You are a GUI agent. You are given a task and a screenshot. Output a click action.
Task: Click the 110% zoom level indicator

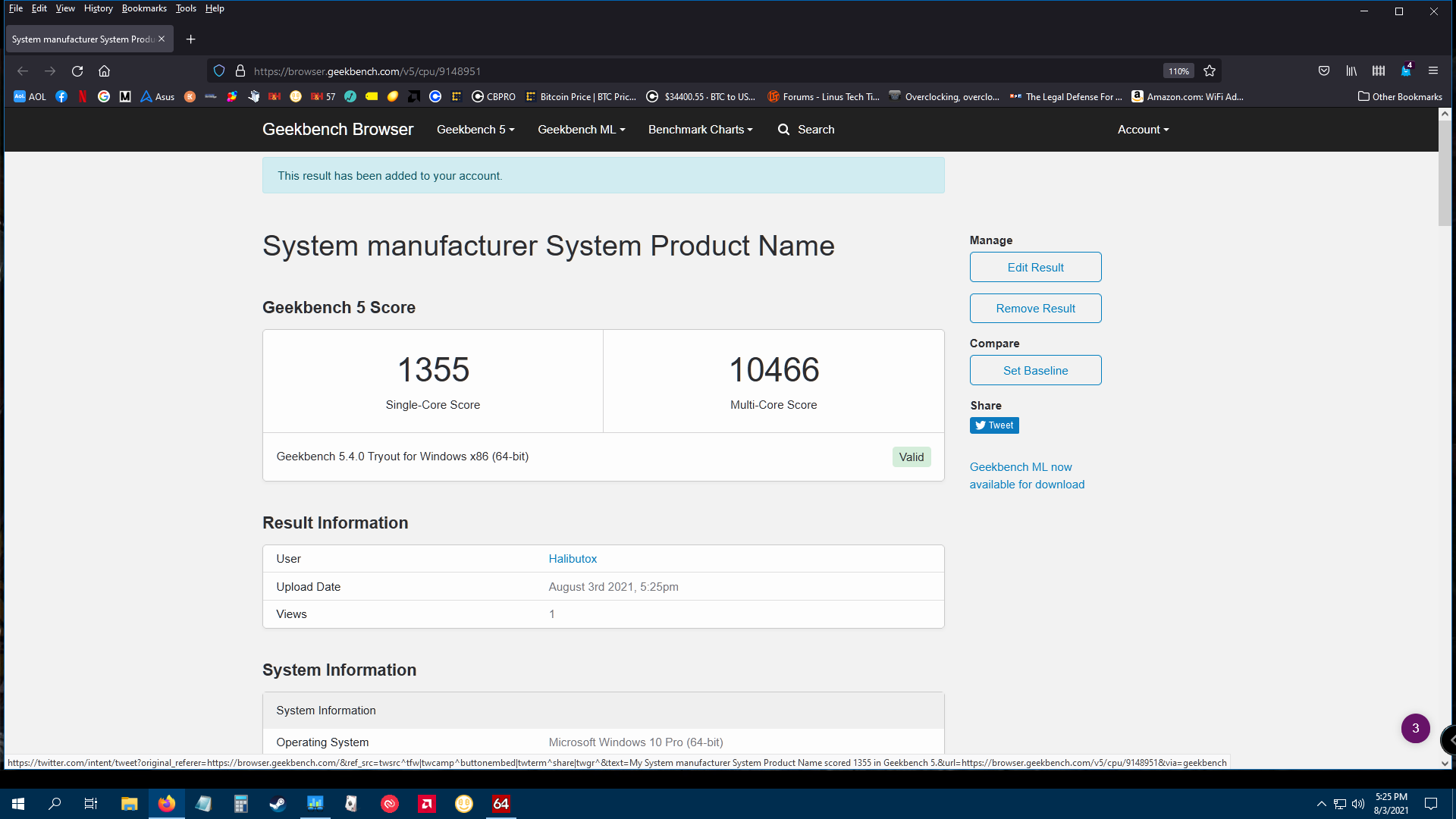coord(1178,71)
